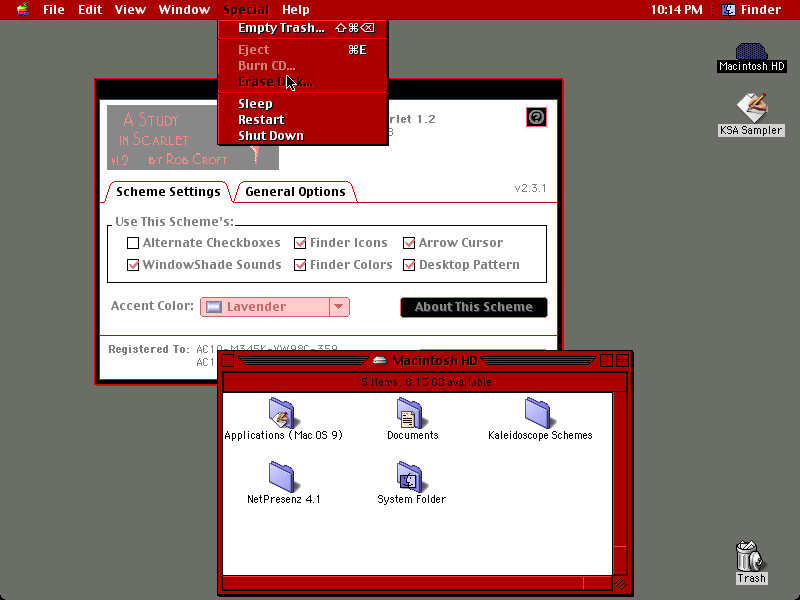Select the Kaleidoscope Schemes folder
The image size is (800, 600).
point(540,419)
